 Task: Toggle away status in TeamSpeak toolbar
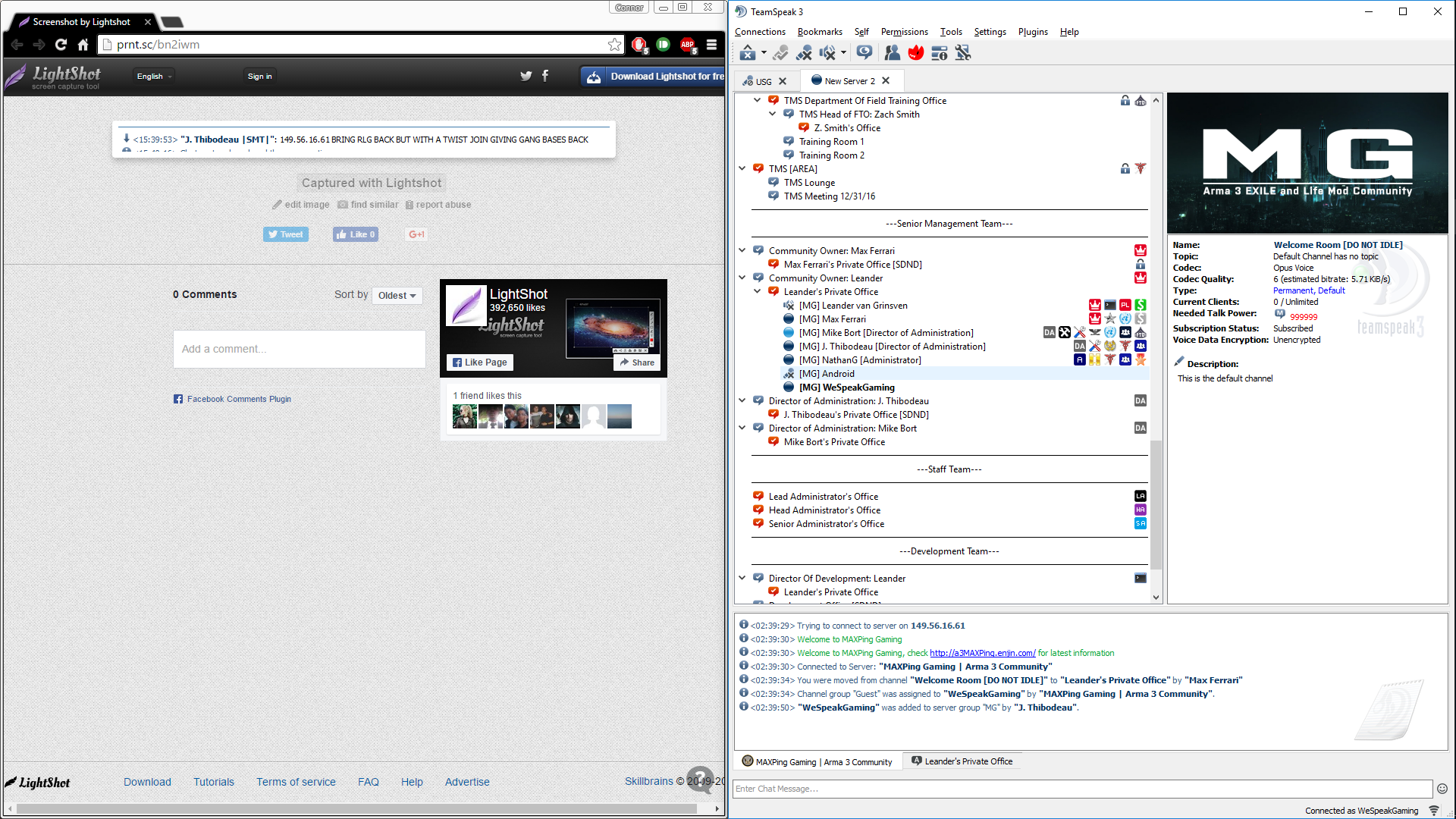coord(748,53)
